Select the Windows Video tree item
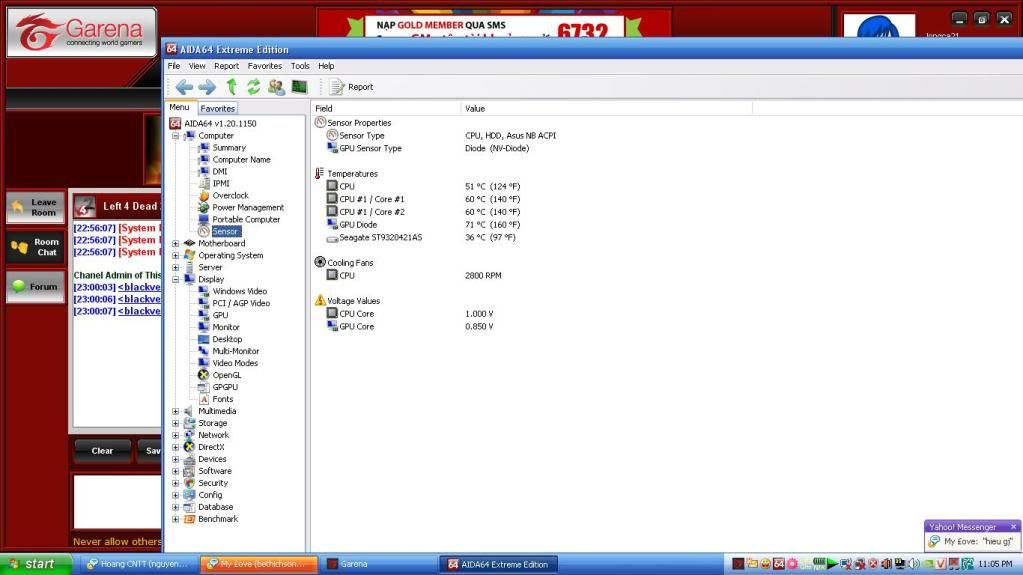The image size is (1023, 575). click(x=239, y=291)
